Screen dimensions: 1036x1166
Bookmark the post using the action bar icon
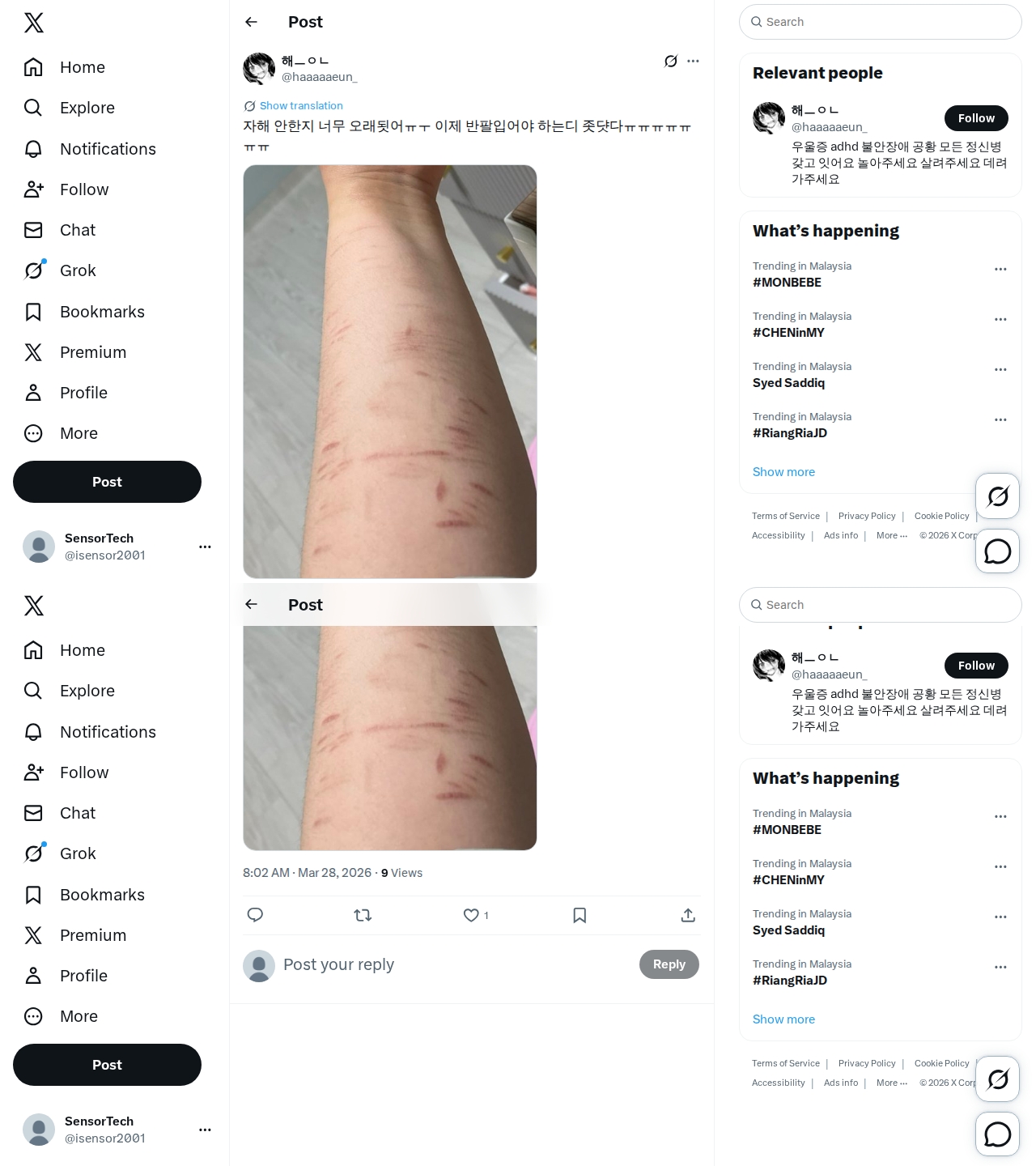(x=580, y=915)
